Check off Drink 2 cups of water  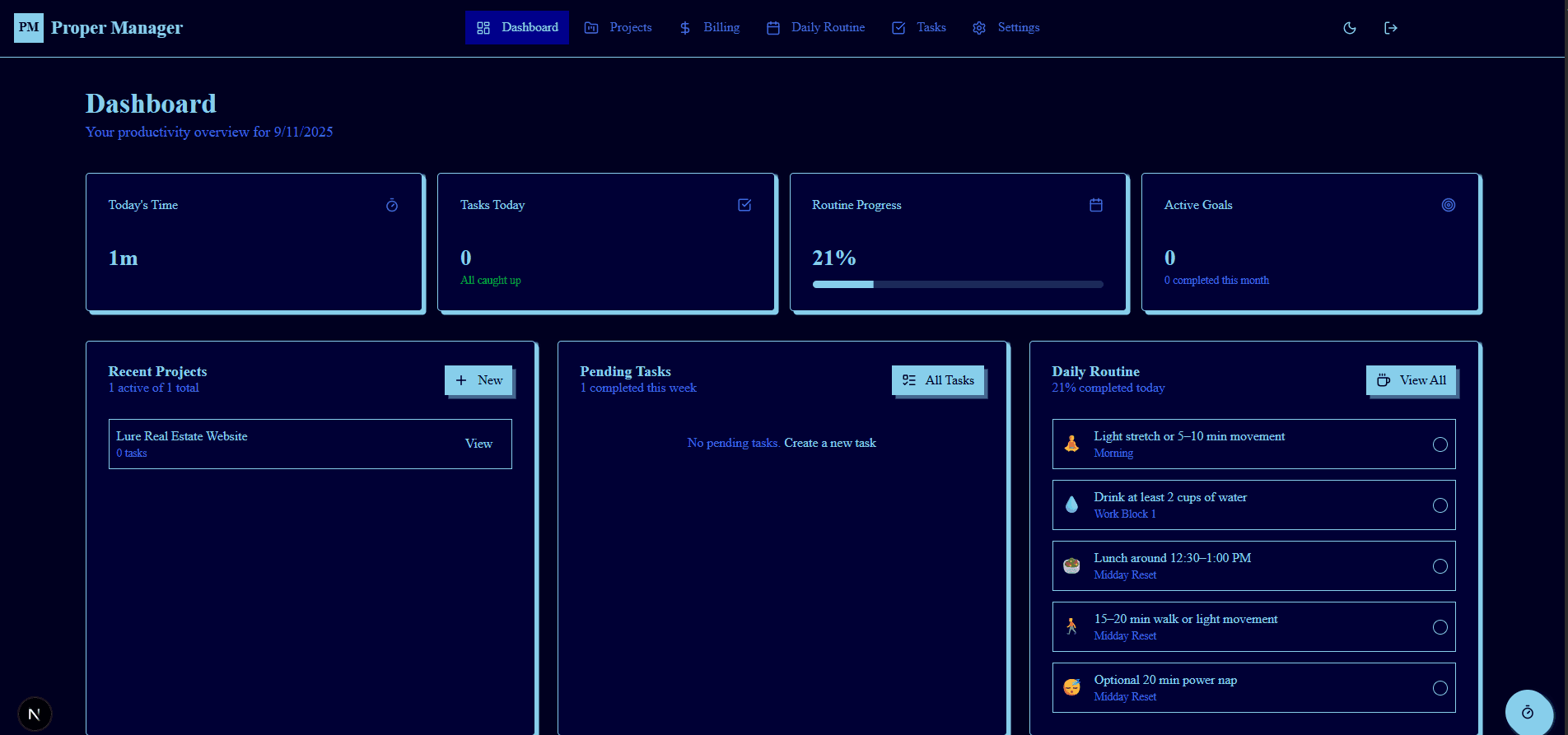(x=1440, y=505)
